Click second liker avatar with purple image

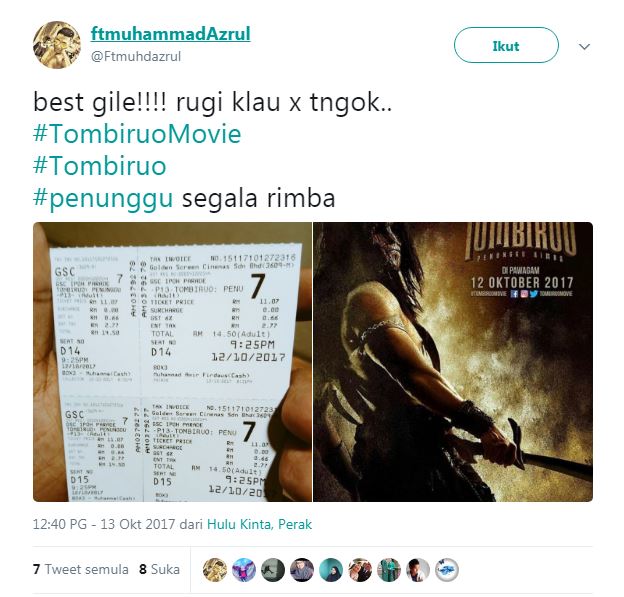coord(244,570)
